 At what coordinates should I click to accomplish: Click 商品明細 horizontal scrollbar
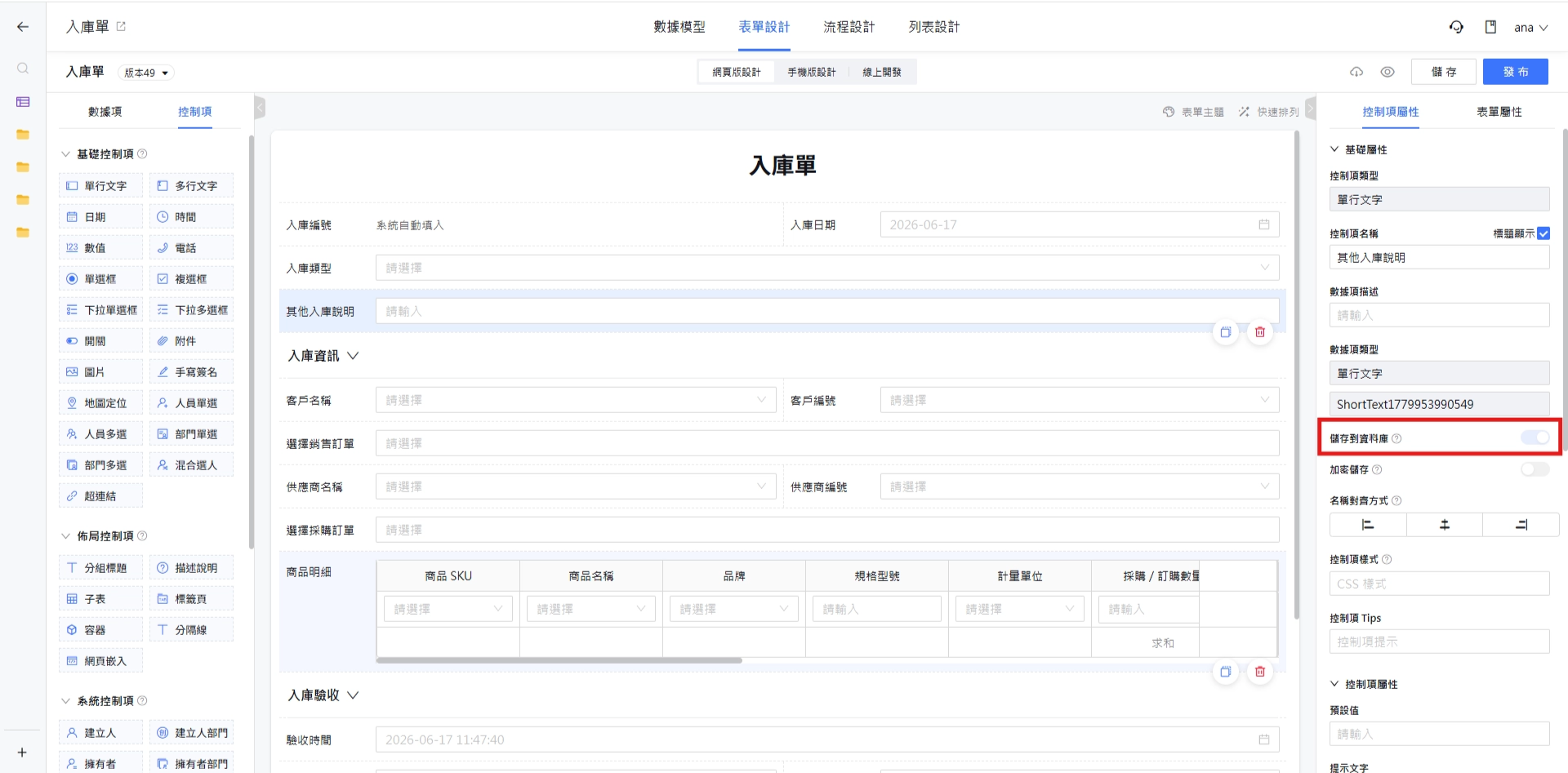[559, 660]
